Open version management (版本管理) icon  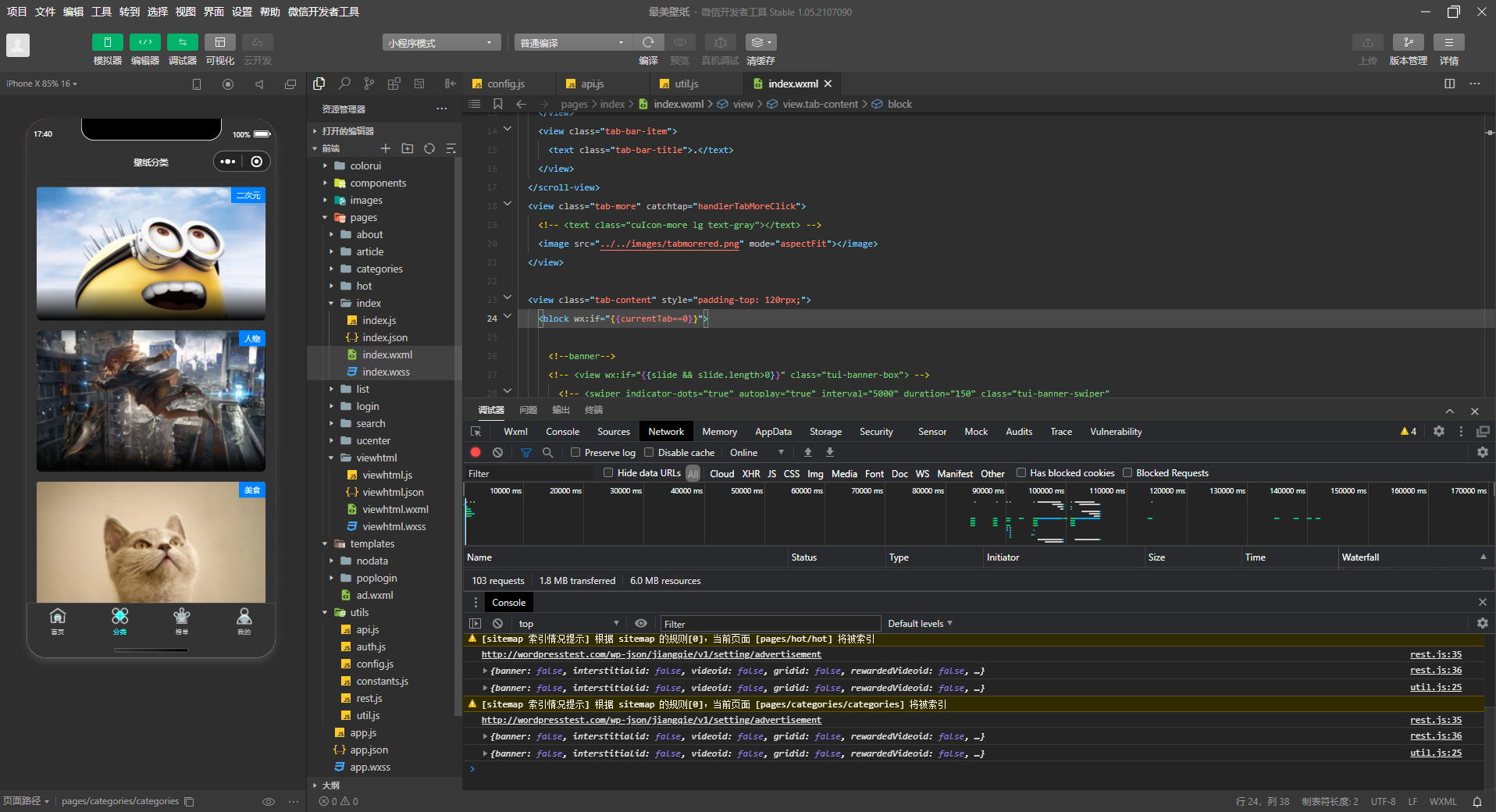click(1408, 42)
